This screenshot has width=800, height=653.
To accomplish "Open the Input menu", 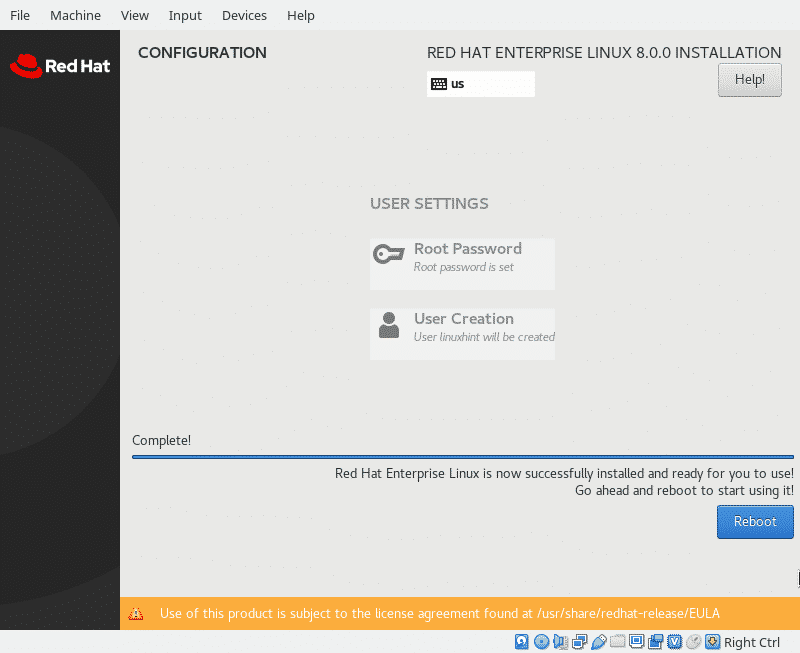I will click(x=185, y=15).
